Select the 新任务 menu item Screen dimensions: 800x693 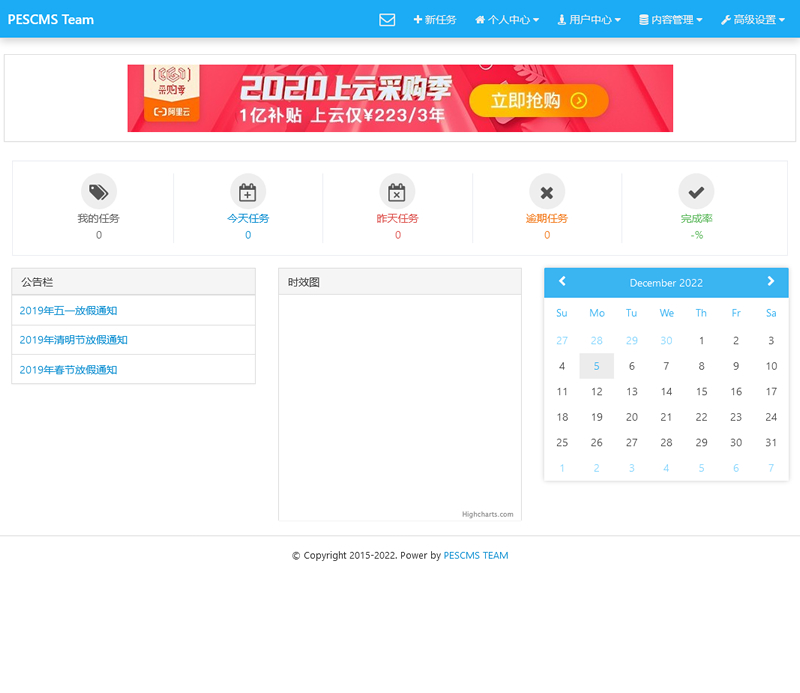435,18
